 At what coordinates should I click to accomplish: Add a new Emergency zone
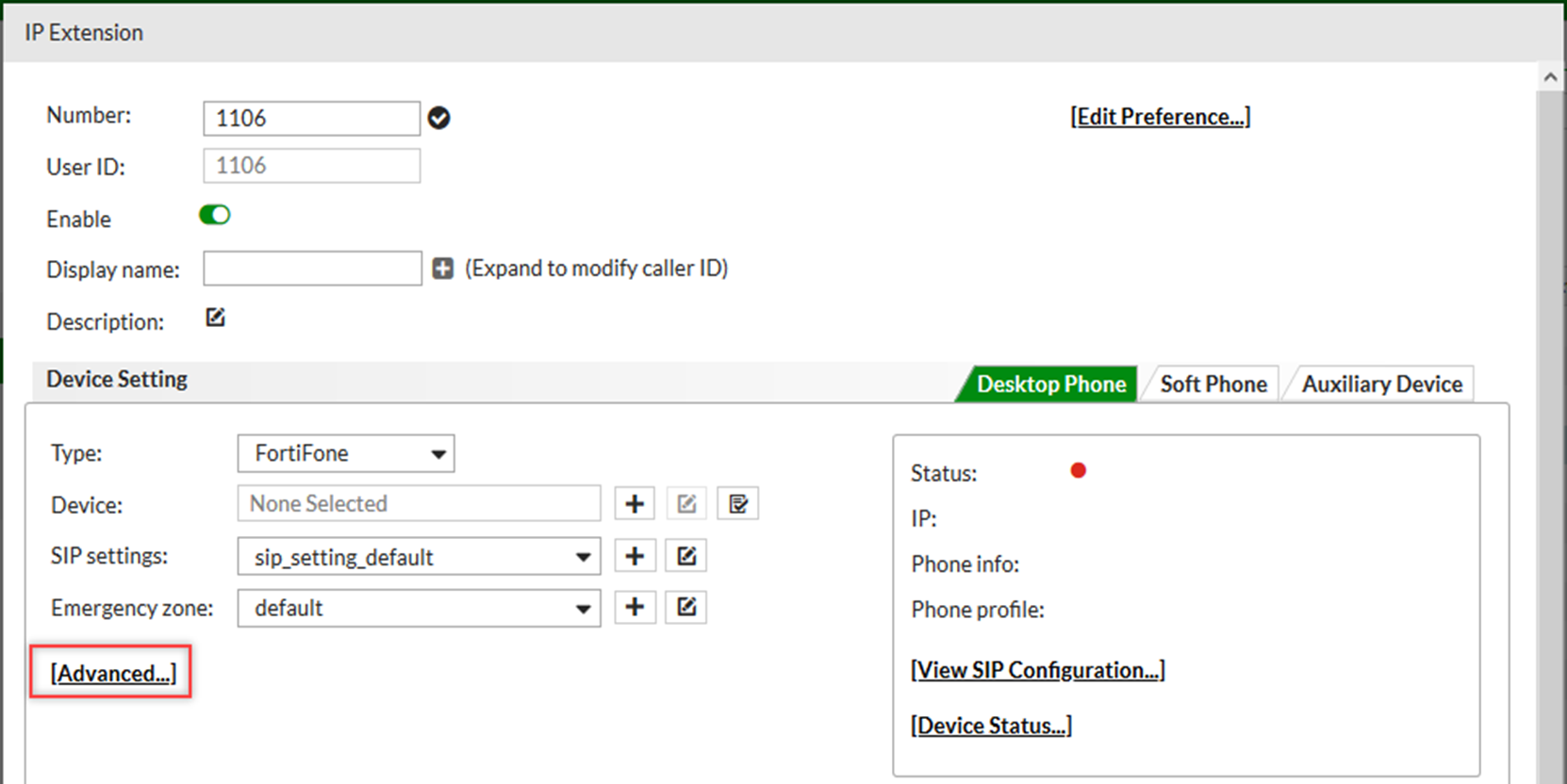click(635, 608)
